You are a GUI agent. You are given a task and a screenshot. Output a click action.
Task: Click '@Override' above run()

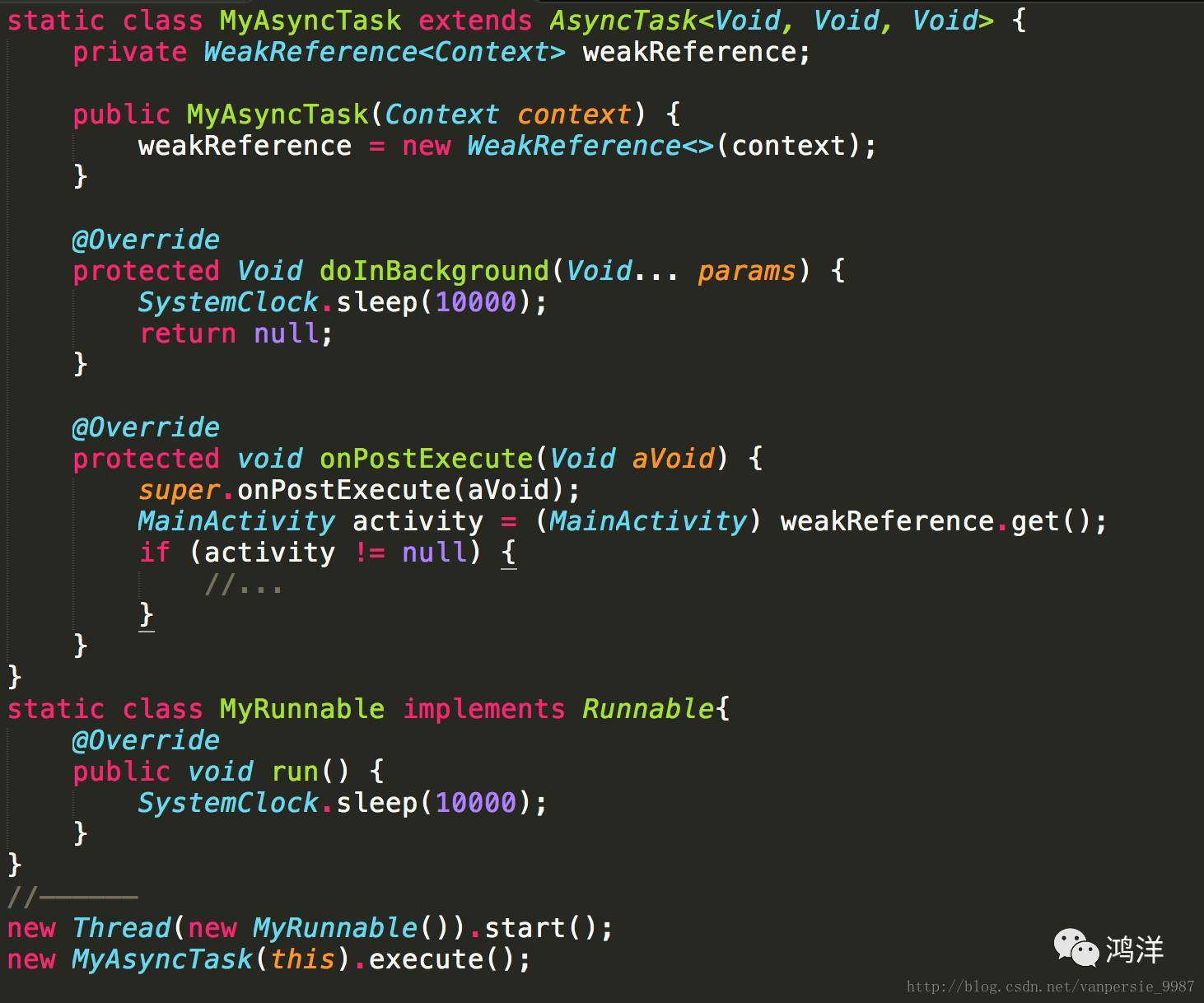pos(146,740)
